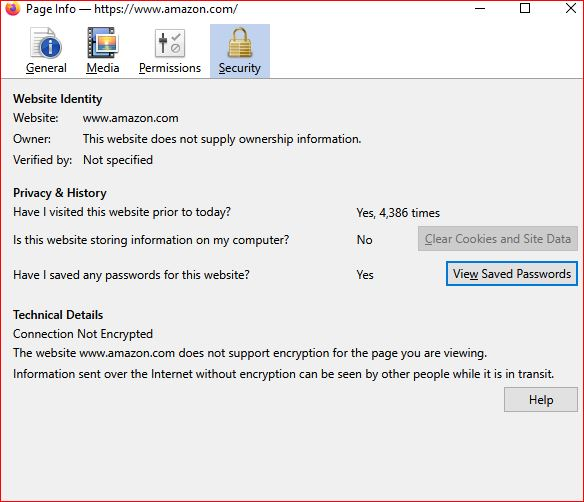
Task: Close the Page Info window
Action: coord(571,8)
